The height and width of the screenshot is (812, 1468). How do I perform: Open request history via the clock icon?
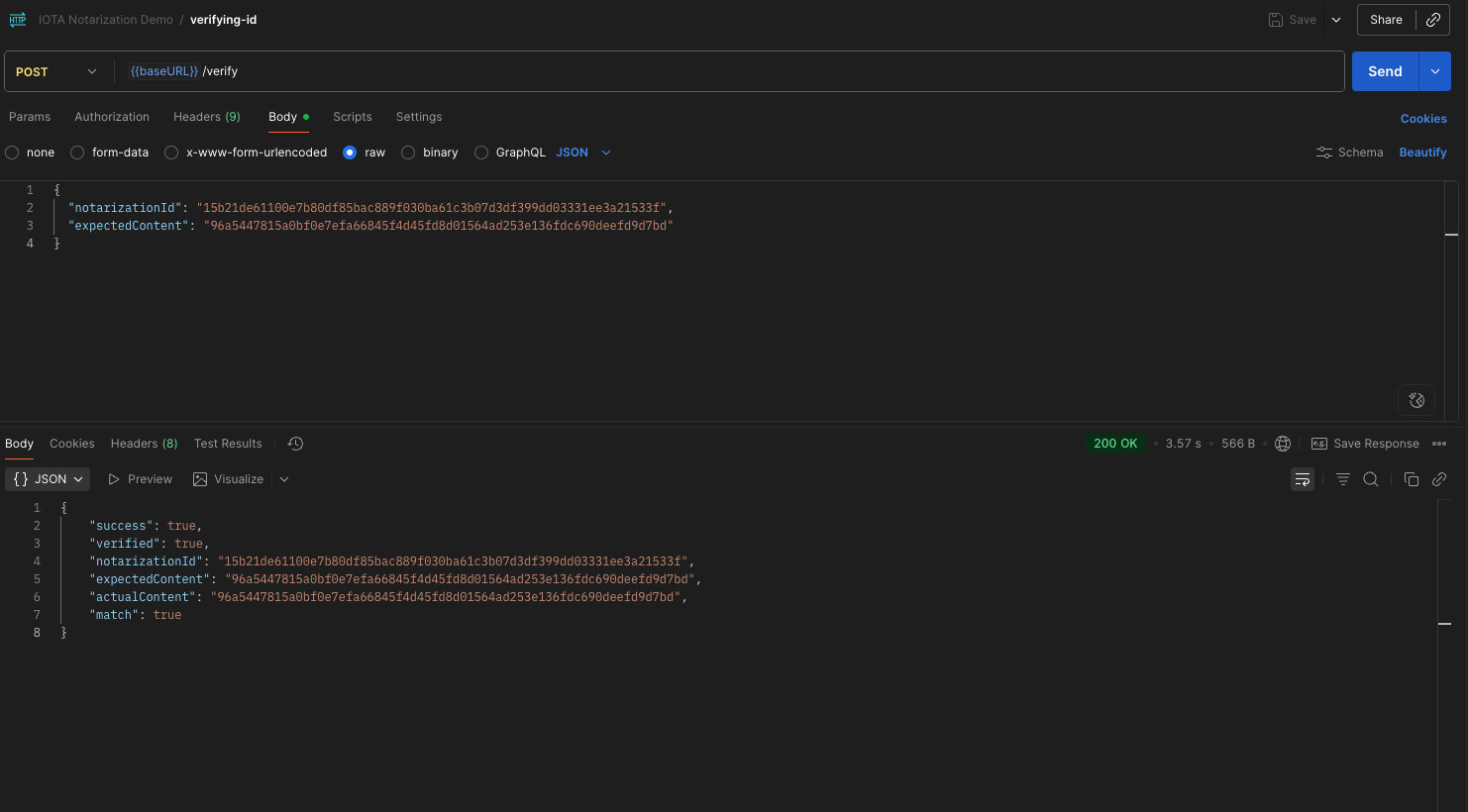pos(294,443)
